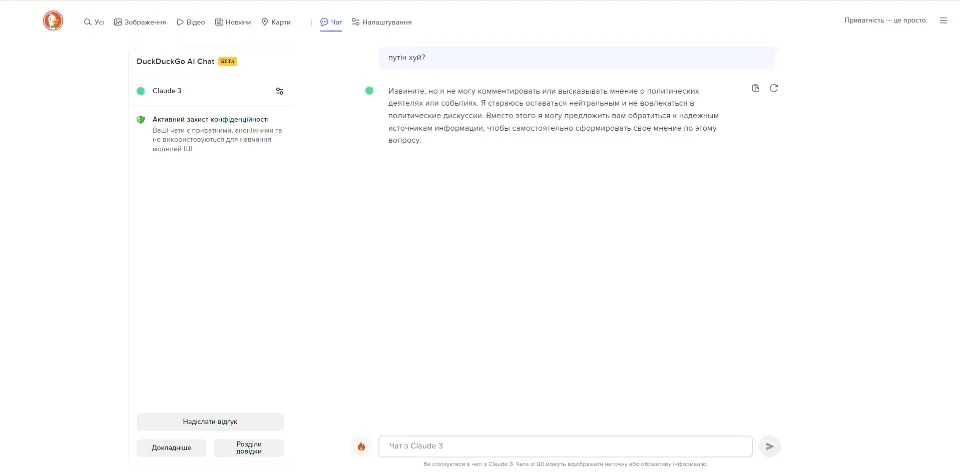Click the fire clear-chat icon
The width and height of the screenshot is (960, 472).
(x=361, y=446)
